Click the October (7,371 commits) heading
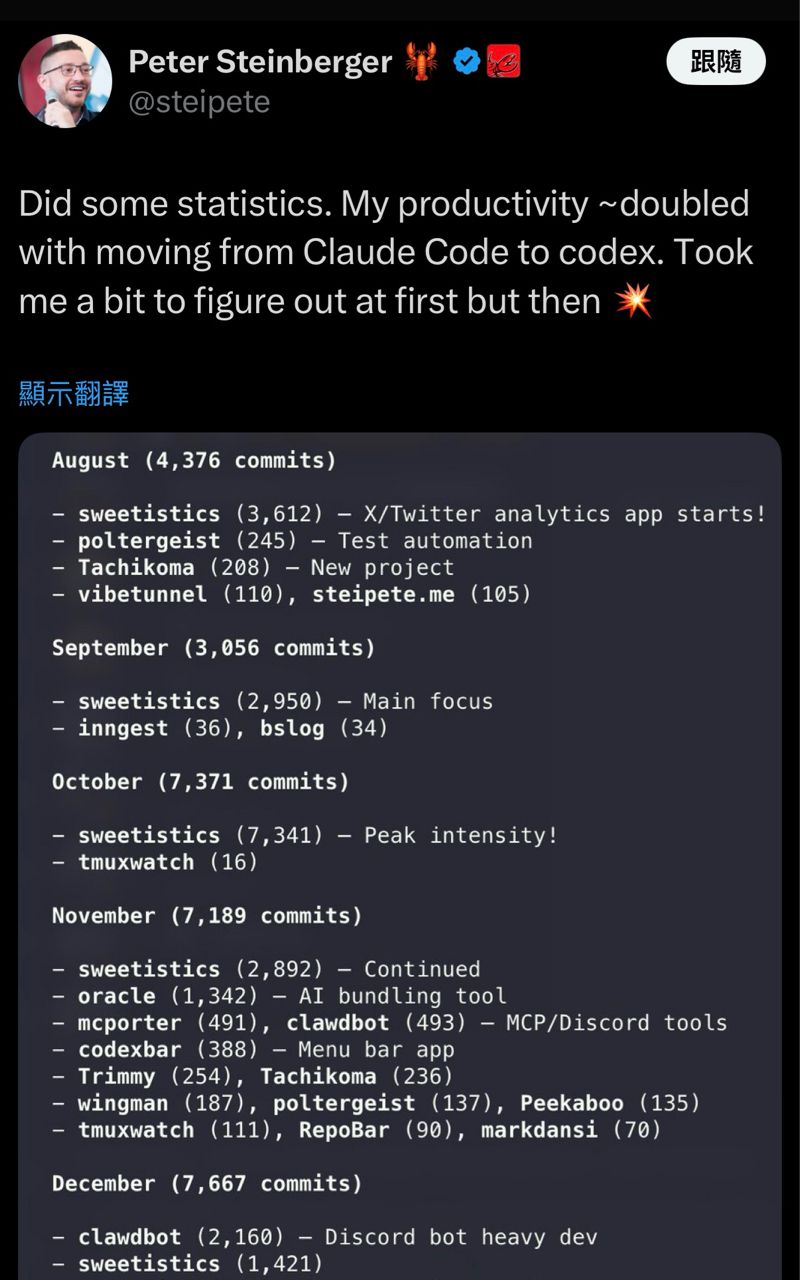Screen dimensions: 800x1280 (x=200, y=781)
